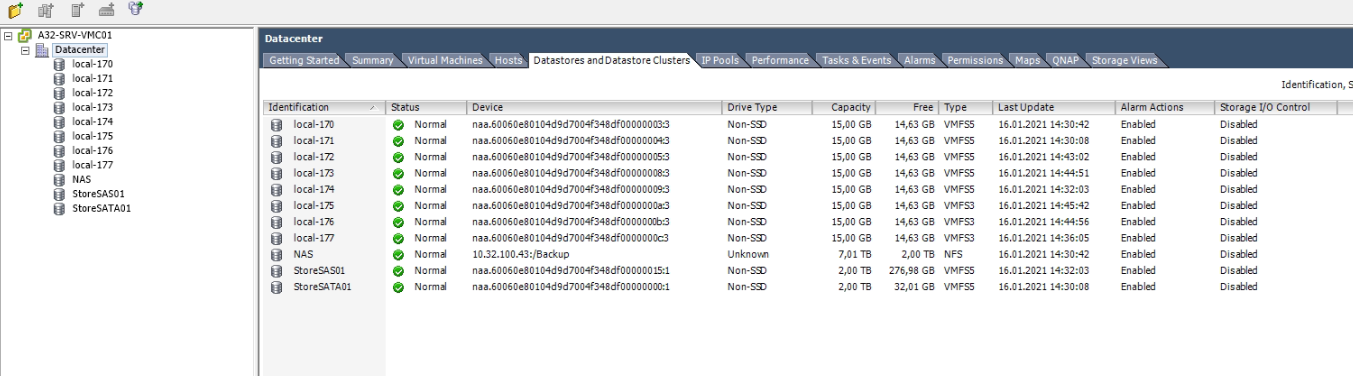
Task: Click the local-170 datastore icon in tree
Action: (x=60, y=64)
